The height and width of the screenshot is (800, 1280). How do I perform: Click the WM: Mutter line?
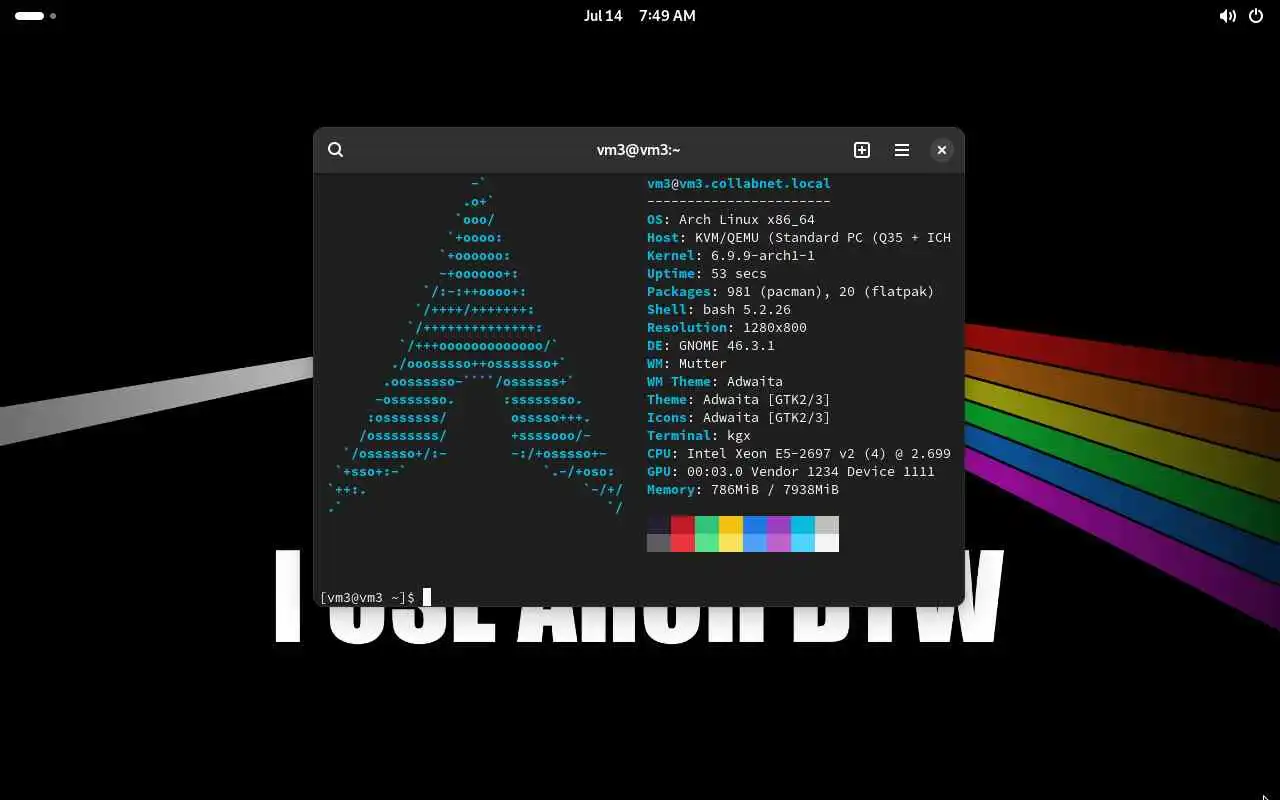click(687, 364)
